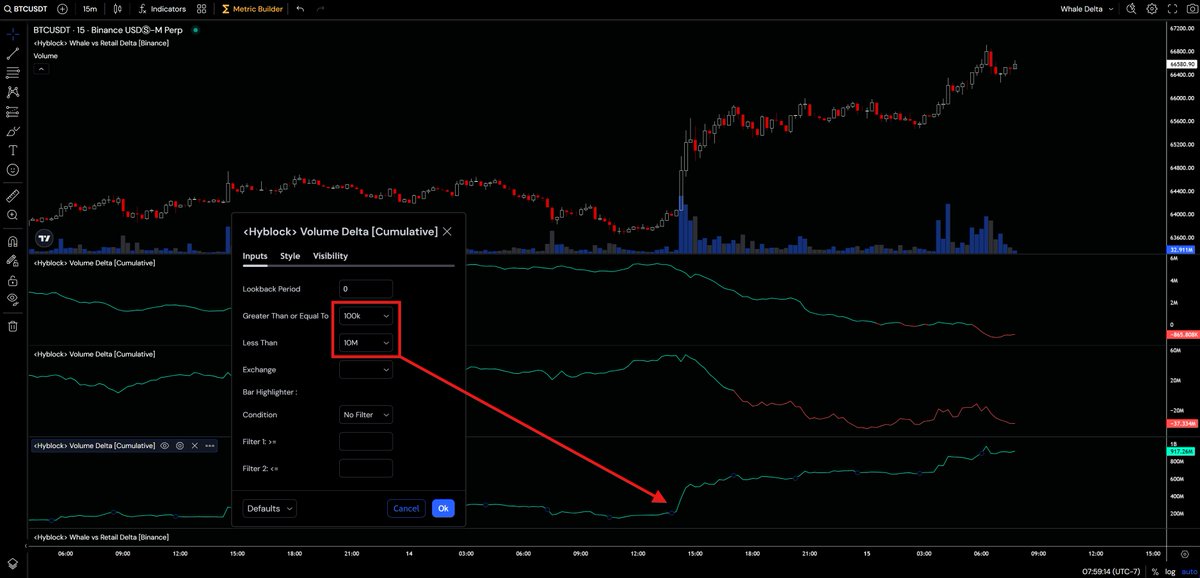1200x578 pixels.
Task: Open the Indicators menu
Action: tap(161, 9)
